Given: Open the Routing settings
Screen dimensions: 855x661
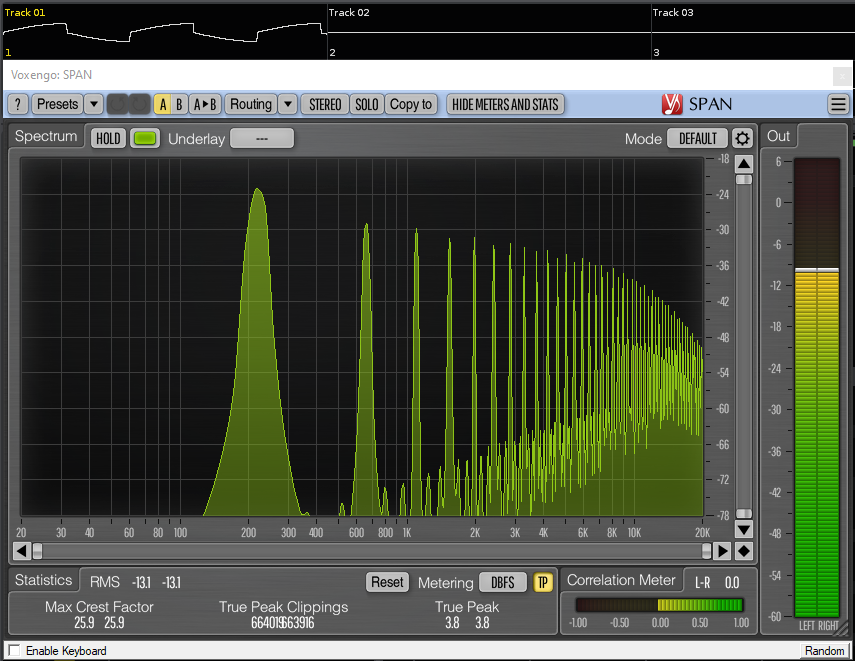Looking at the screenshot, I should [x=251, y=104].
